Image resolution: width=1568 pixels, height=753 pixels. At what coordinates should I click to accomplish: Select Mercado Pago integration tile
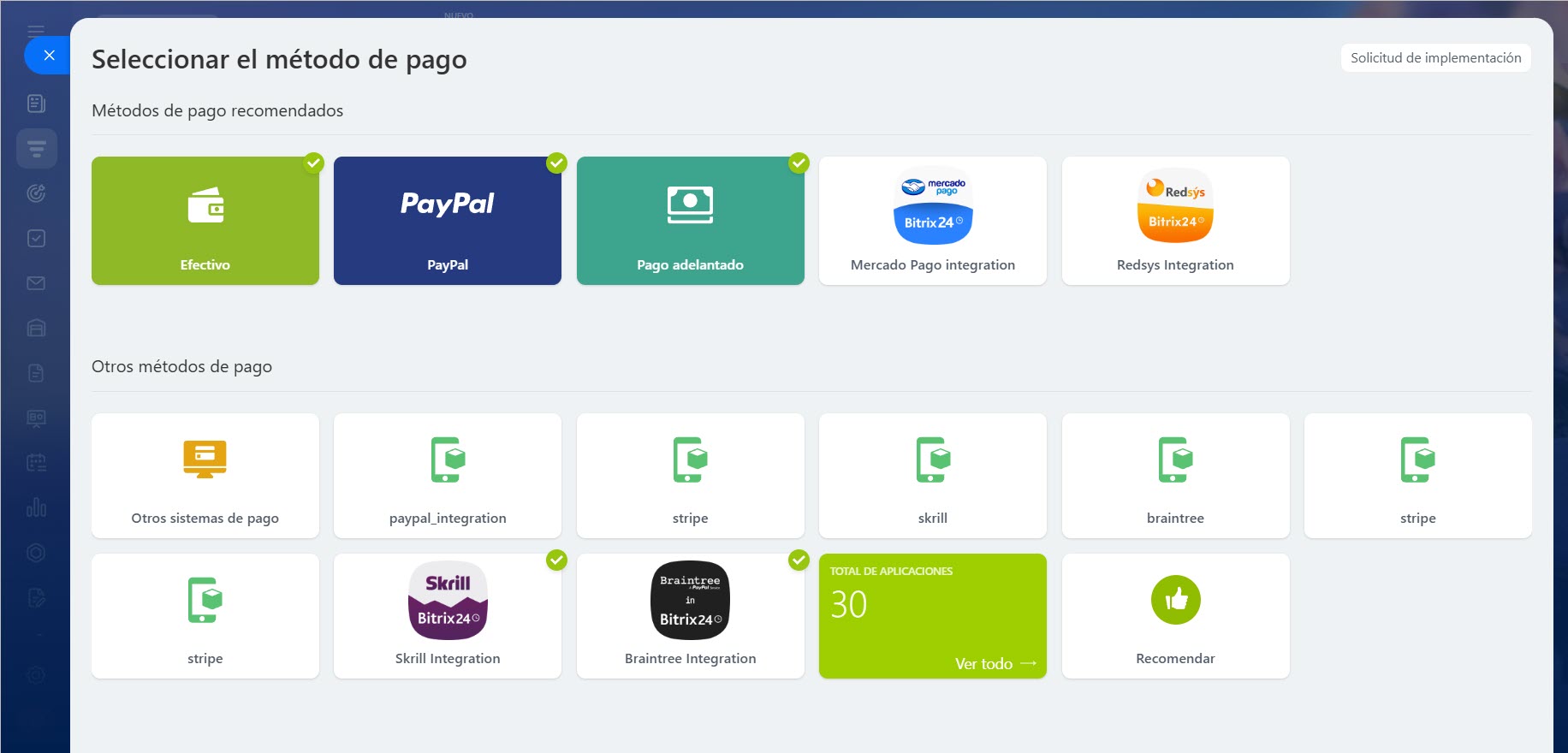[932, 221]
